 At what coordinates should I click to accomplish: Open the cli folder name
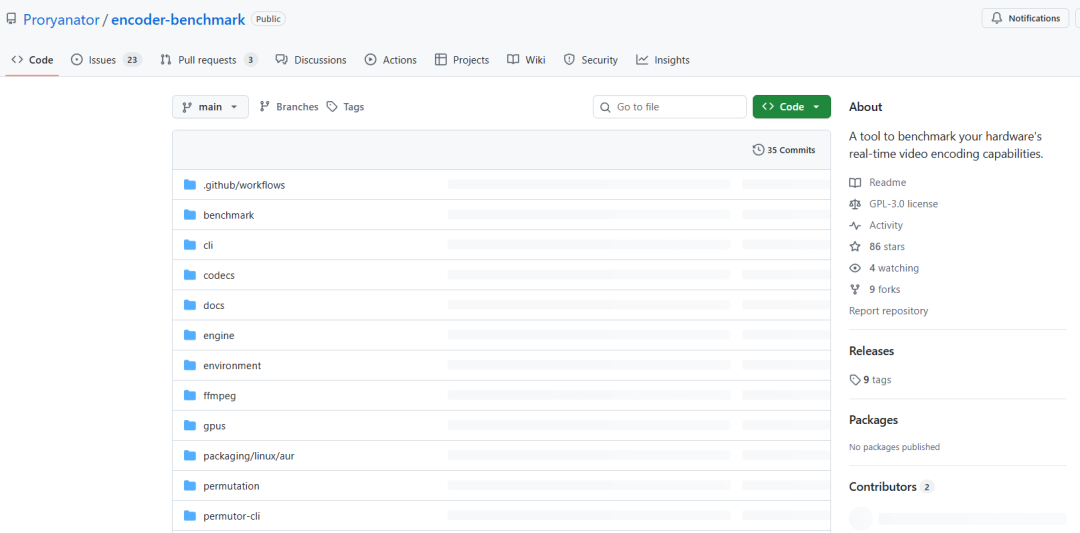pos(208,245)
